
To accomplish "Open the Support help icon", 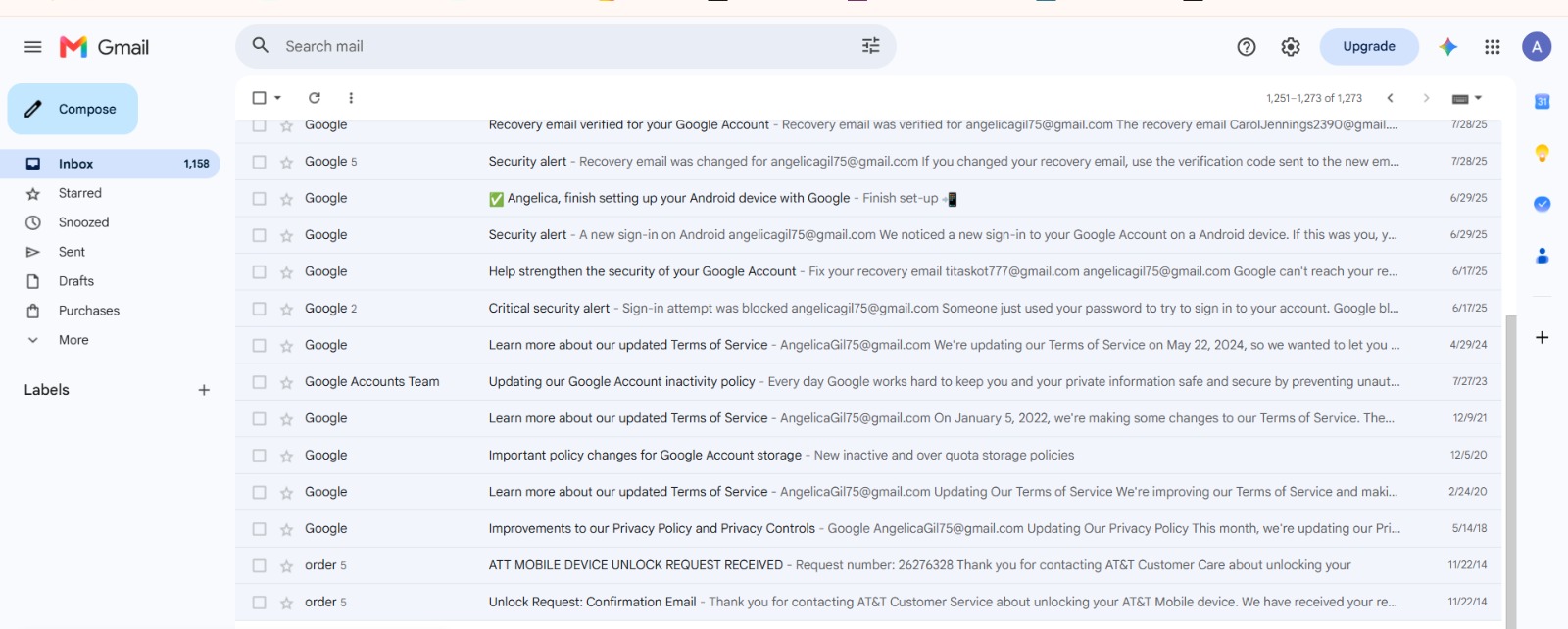I will 1247,47.
